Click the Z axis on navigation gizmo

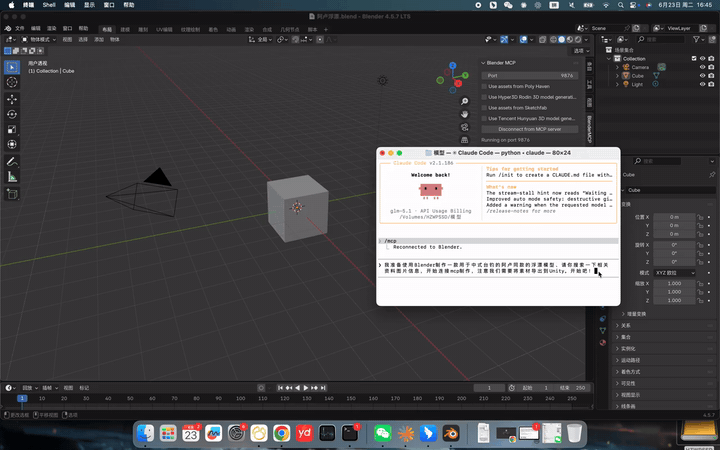pos(453,66)
